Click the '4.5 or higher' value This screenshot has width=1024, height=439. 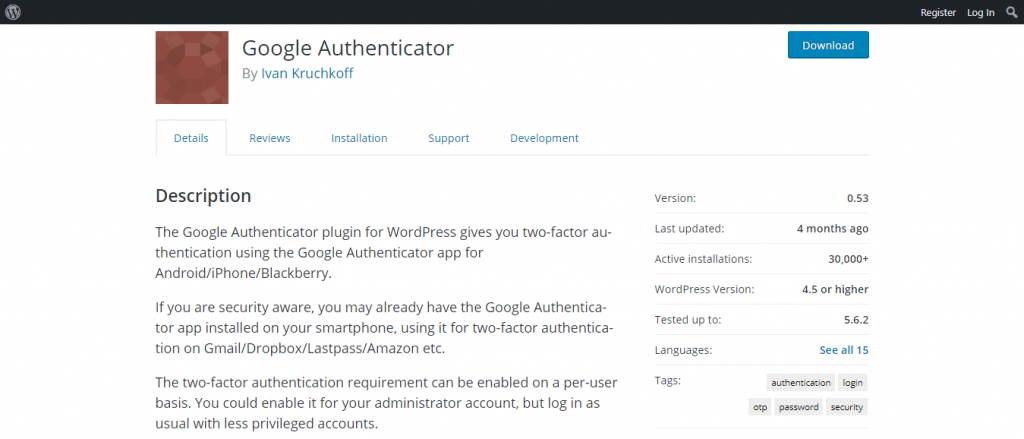[835, 289]
